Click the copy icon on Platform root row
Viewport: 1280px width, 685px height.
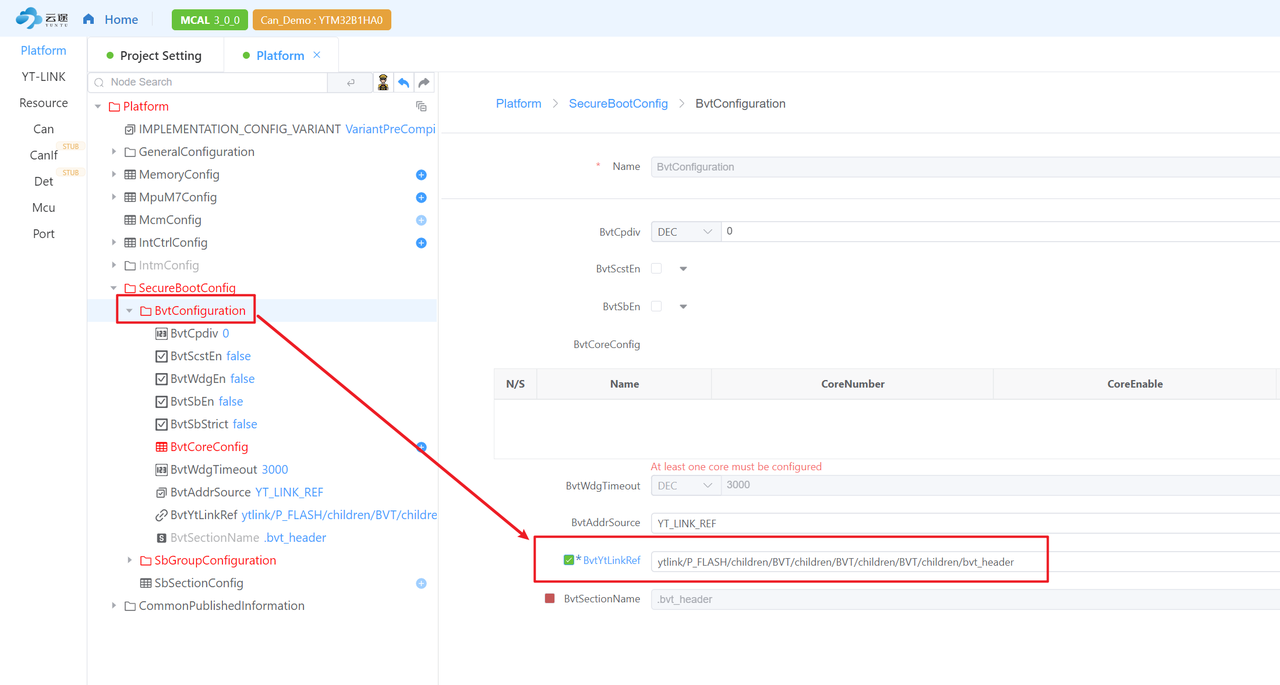pos(421,106)
